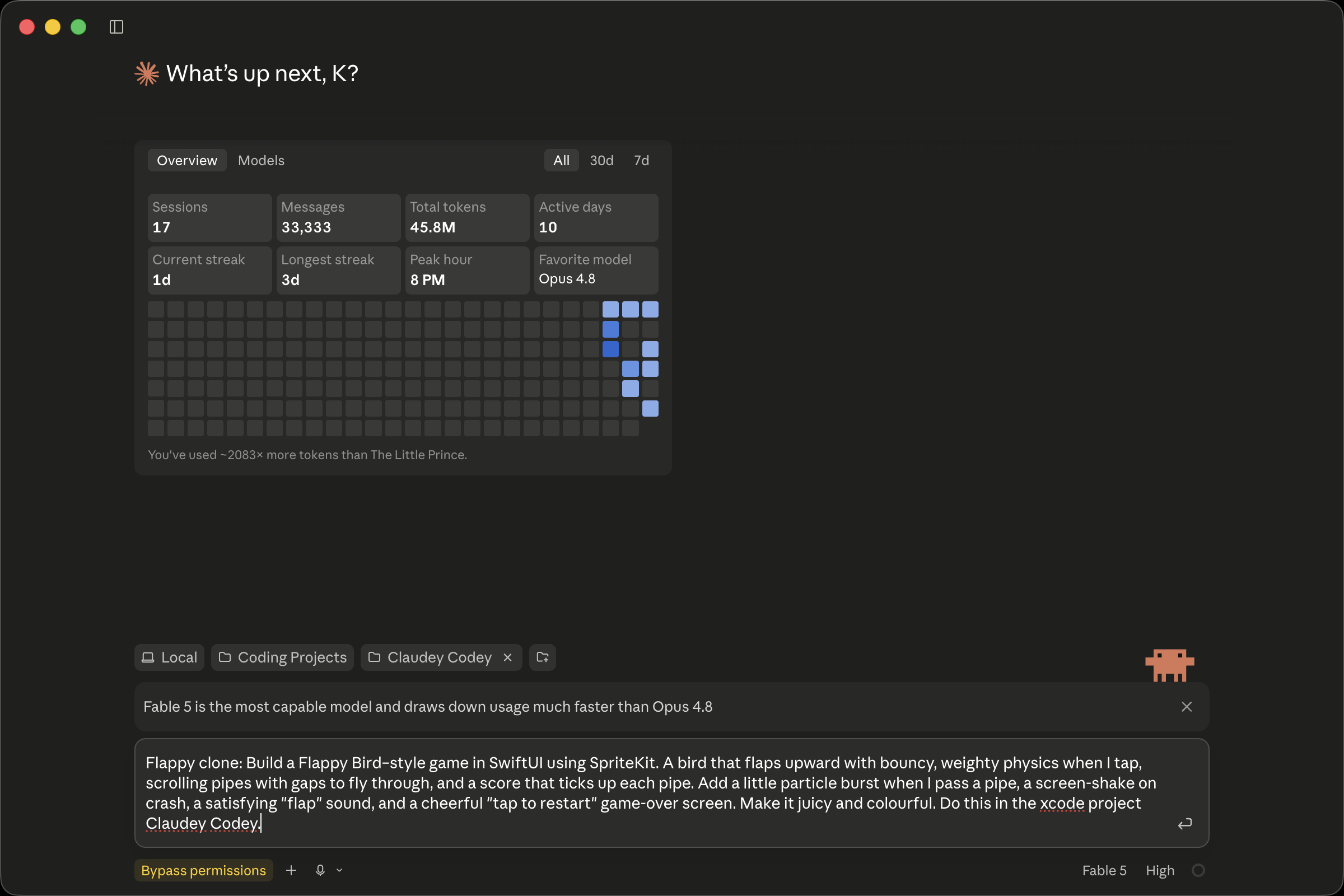Screen dimensions: 1344x896
Task: Click the Favorite model Opus 4.8 card
Action: point(596,270)
